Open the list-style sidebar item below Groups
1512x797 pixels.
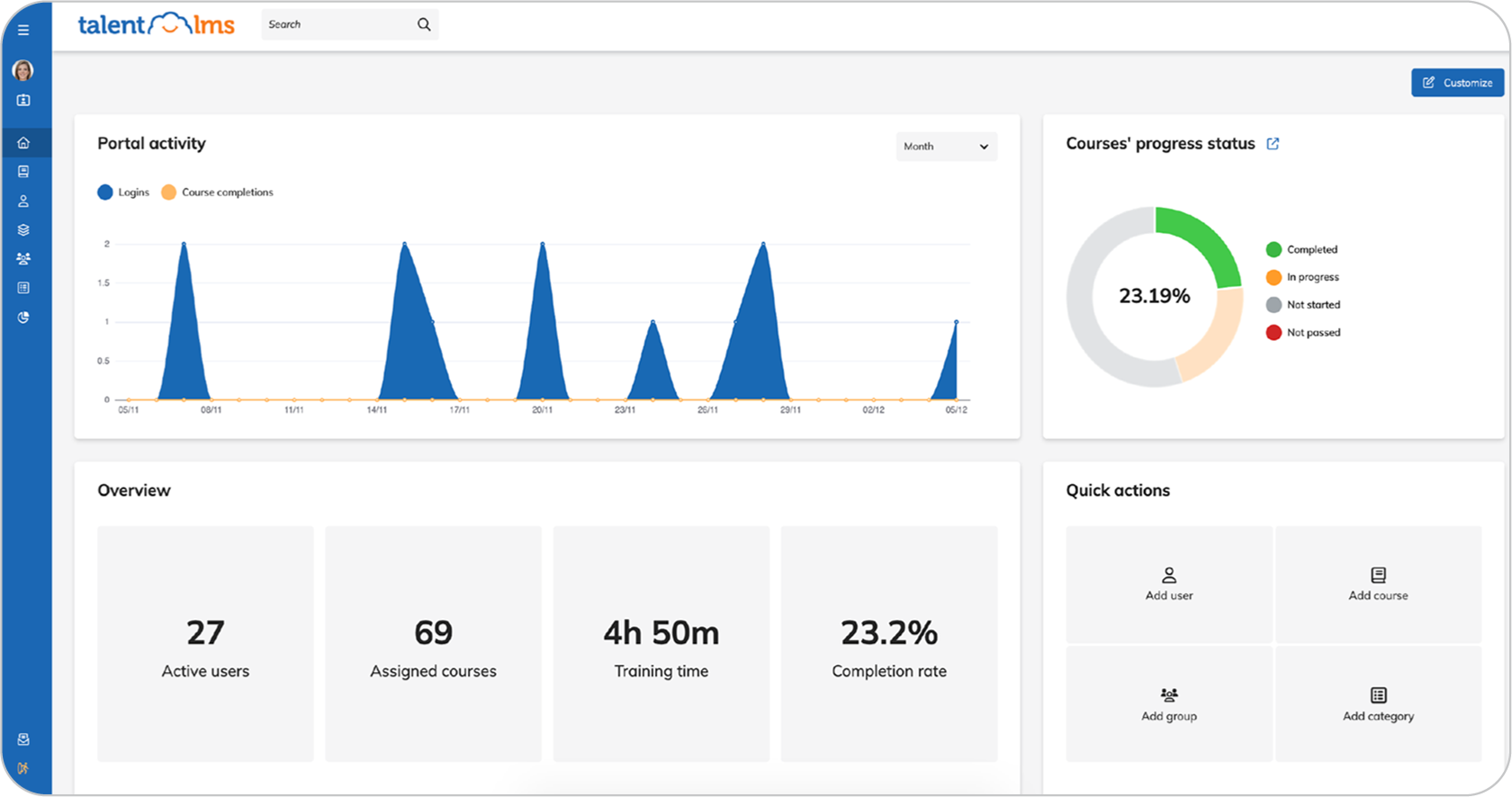click(x=23, y=288)
